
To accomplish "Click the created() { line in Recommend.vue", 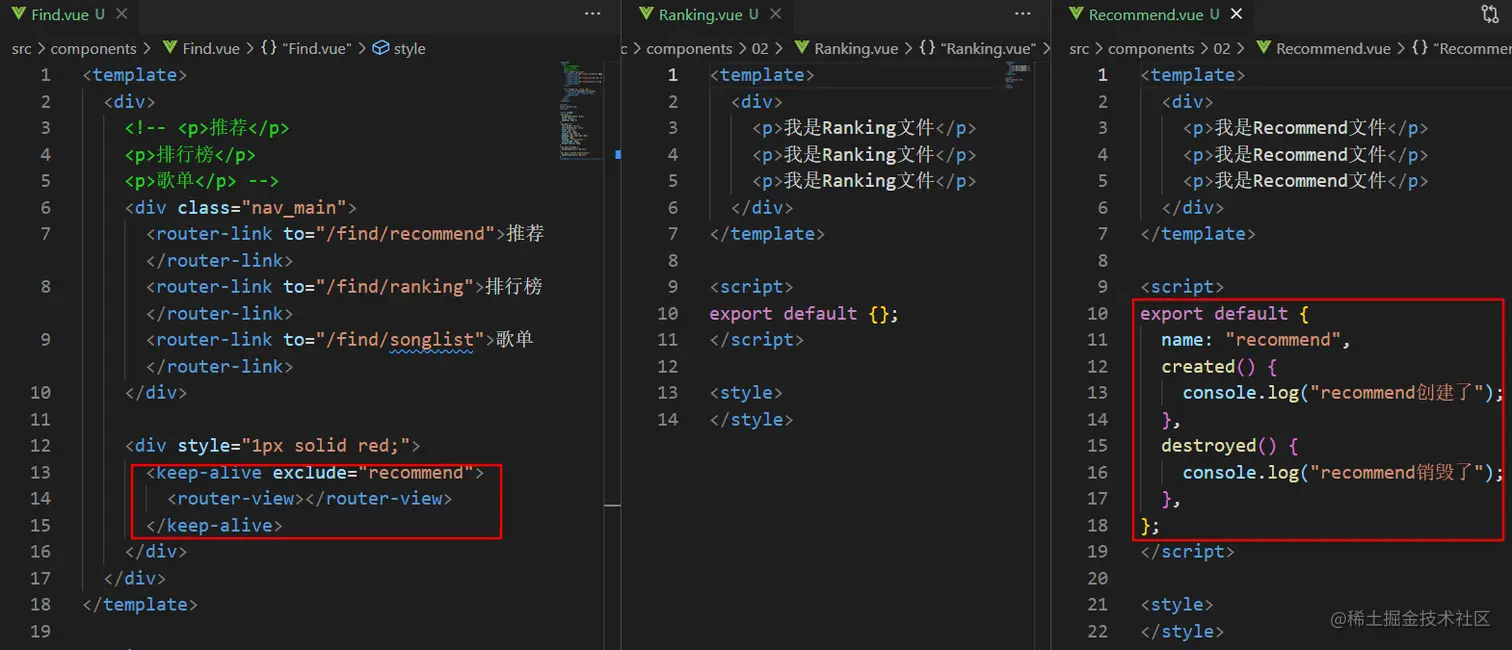I will coord(1219,366).
